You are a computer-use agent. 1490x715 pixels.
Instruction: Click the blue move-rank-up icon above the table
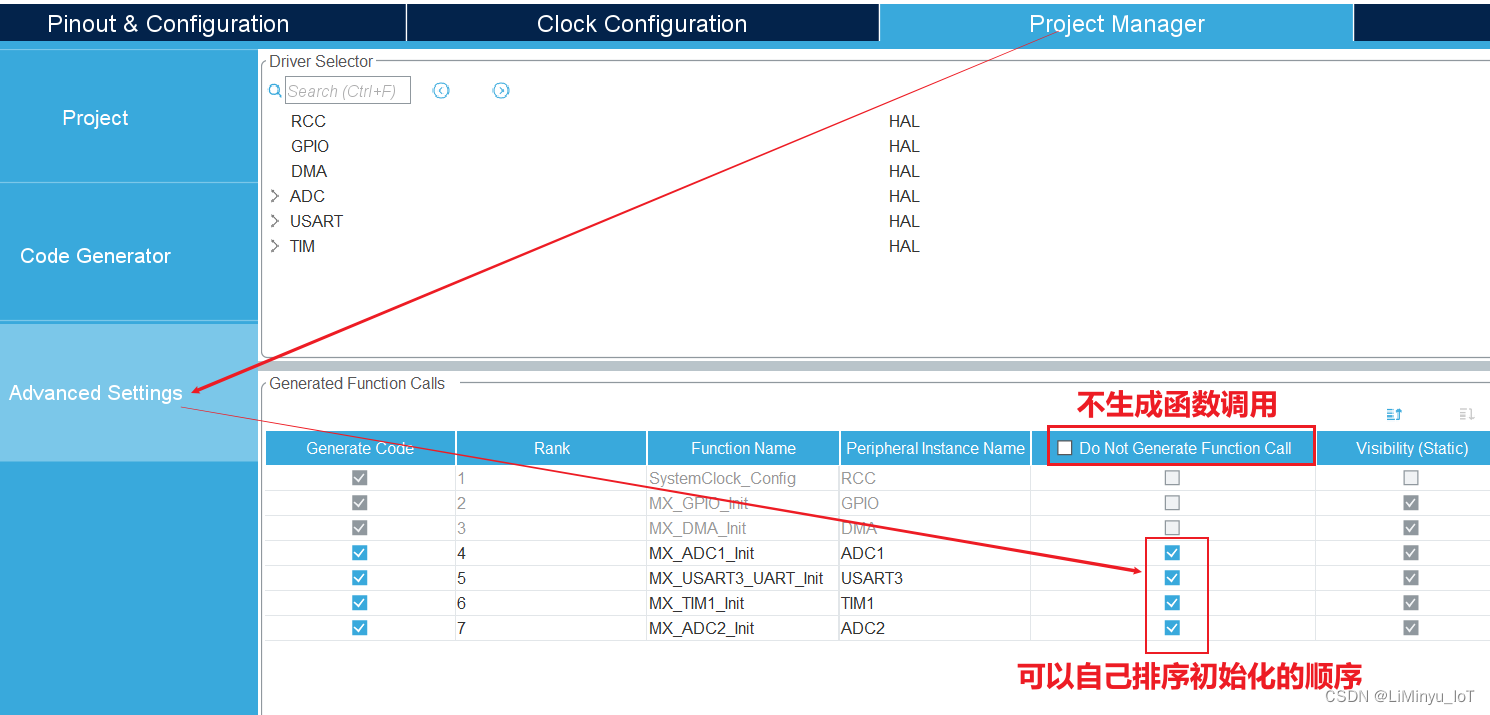click(1393, 413)
